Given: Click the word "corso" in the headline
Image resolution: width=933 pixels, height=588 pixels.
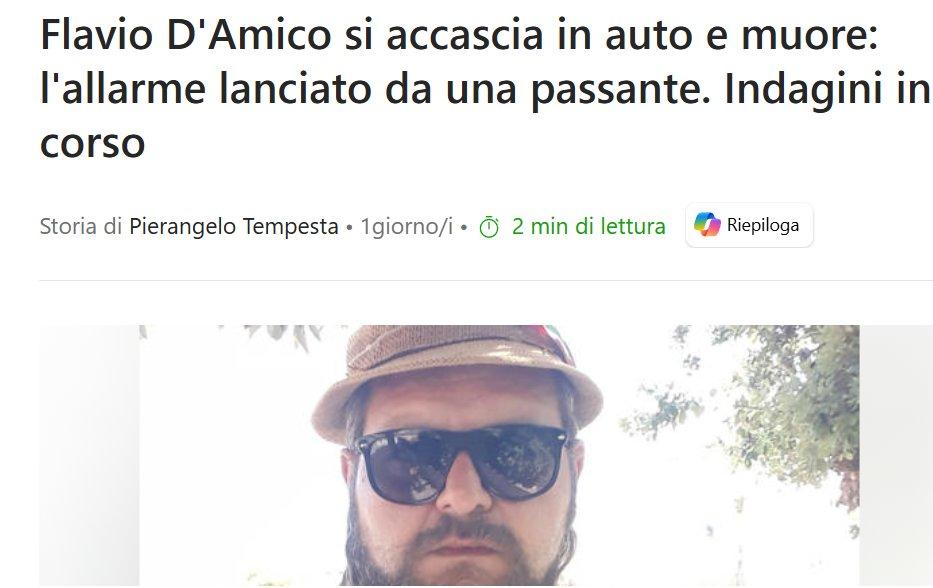Looking at the screenshot, I should pyautogui.click(x=93, y=143).
